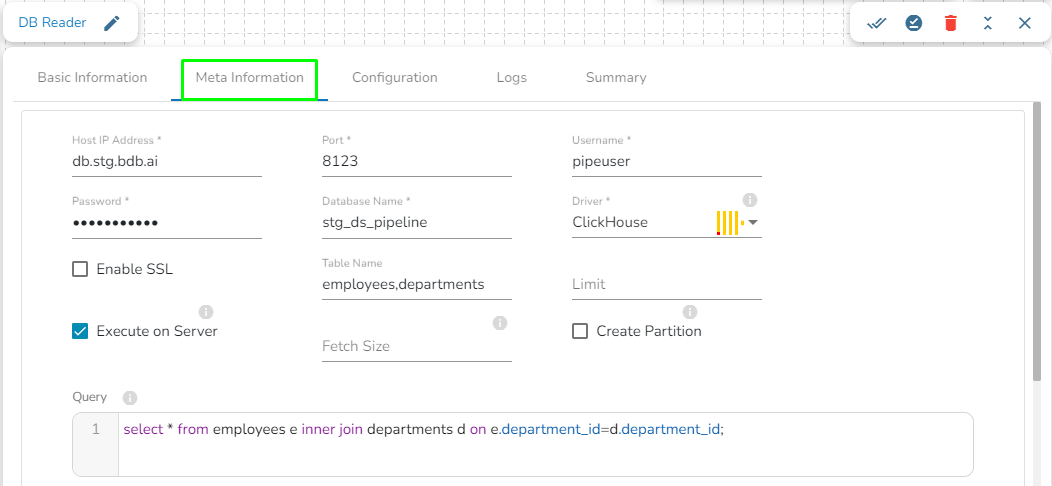Check the Create Partition checkbox

click(x=580, y=331)
